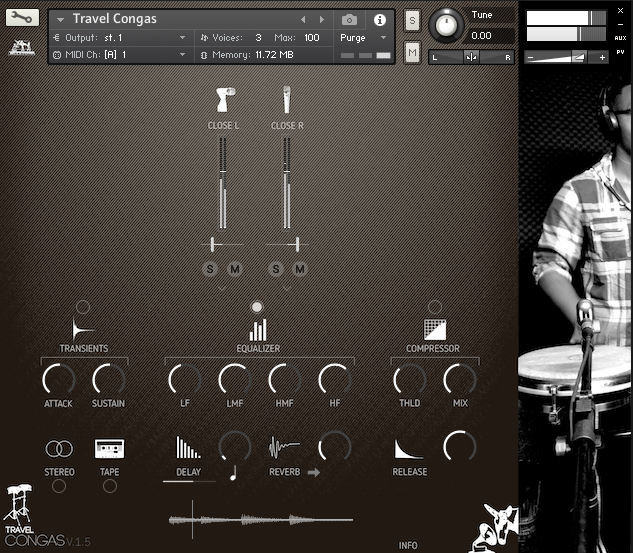Click the pan center icon

pos(471,57)
